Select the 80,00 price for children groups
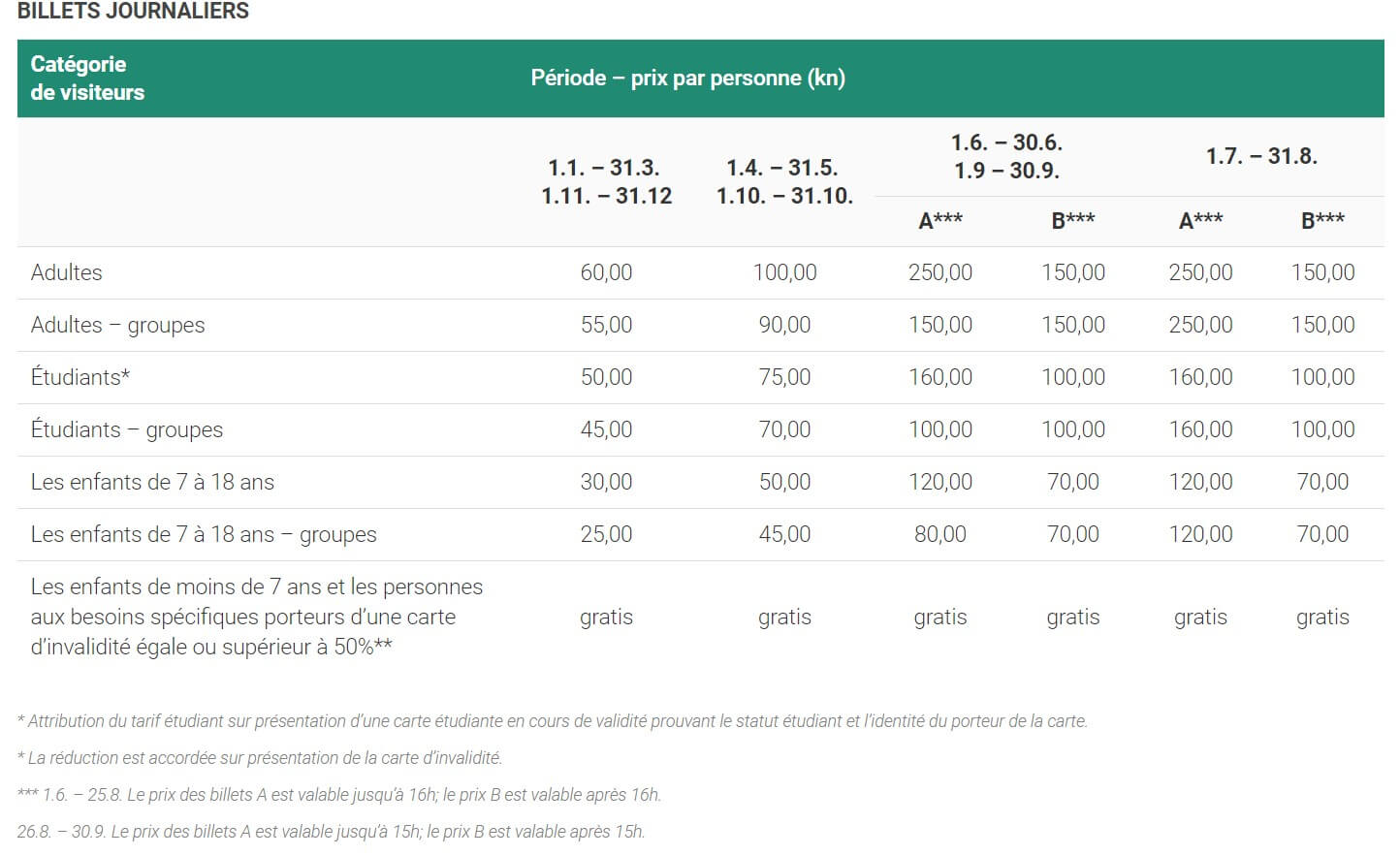This screenshot has width=1400, height=856. pyautogui.click(x=940, y=534)
